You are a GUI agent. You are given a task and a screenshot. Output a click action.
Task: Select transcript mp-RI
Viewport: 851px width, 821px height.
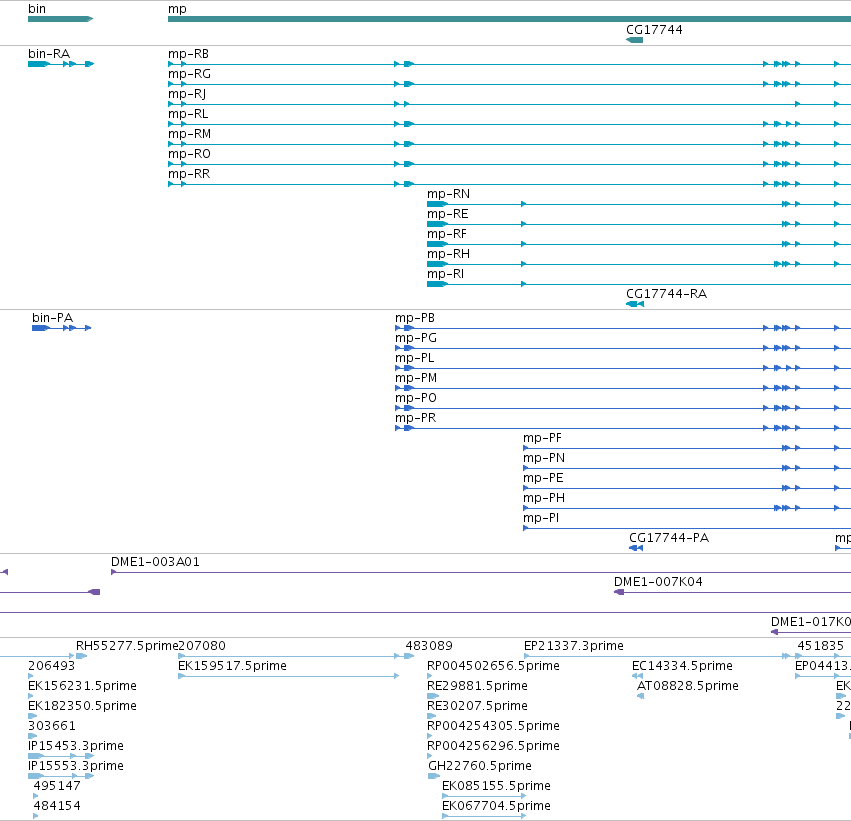pyautogui.click(x=639, y=284)
